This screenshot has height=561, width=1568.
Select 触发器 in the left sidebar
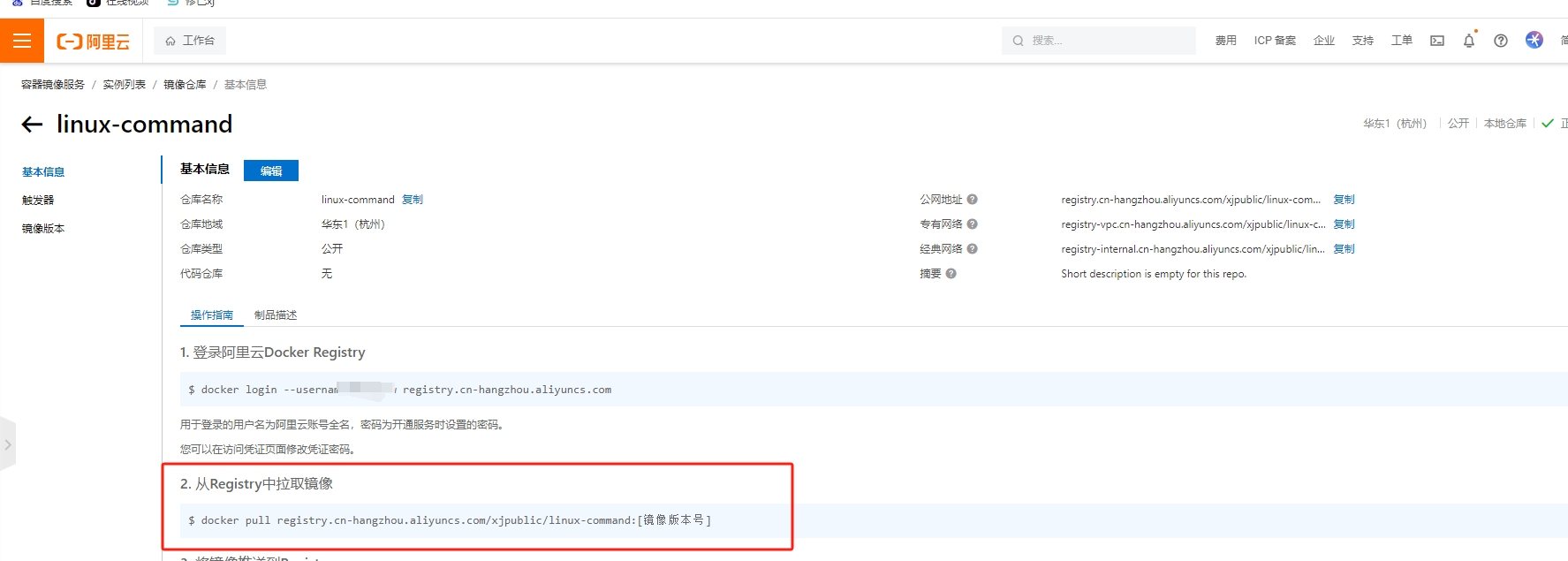coord(38,201)
